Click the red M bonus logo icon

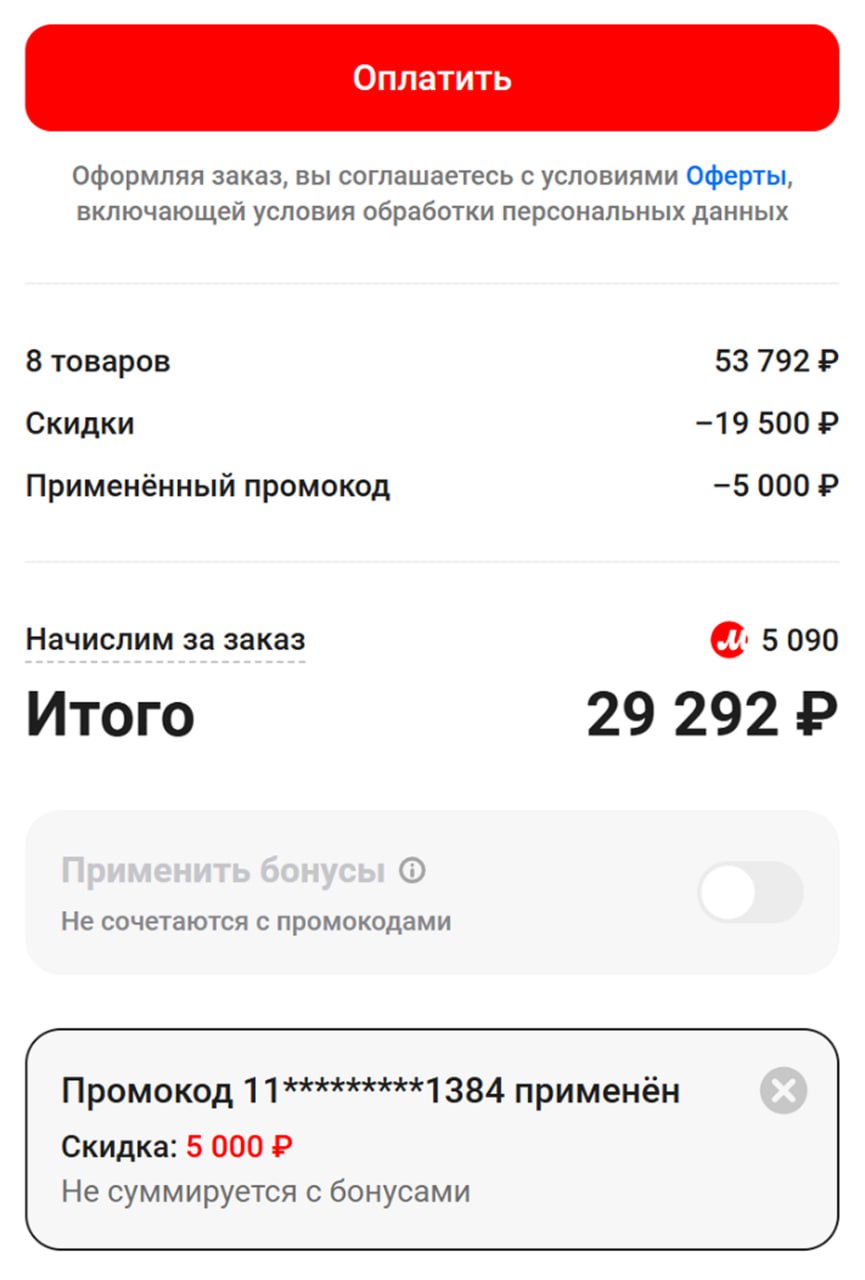729,640
